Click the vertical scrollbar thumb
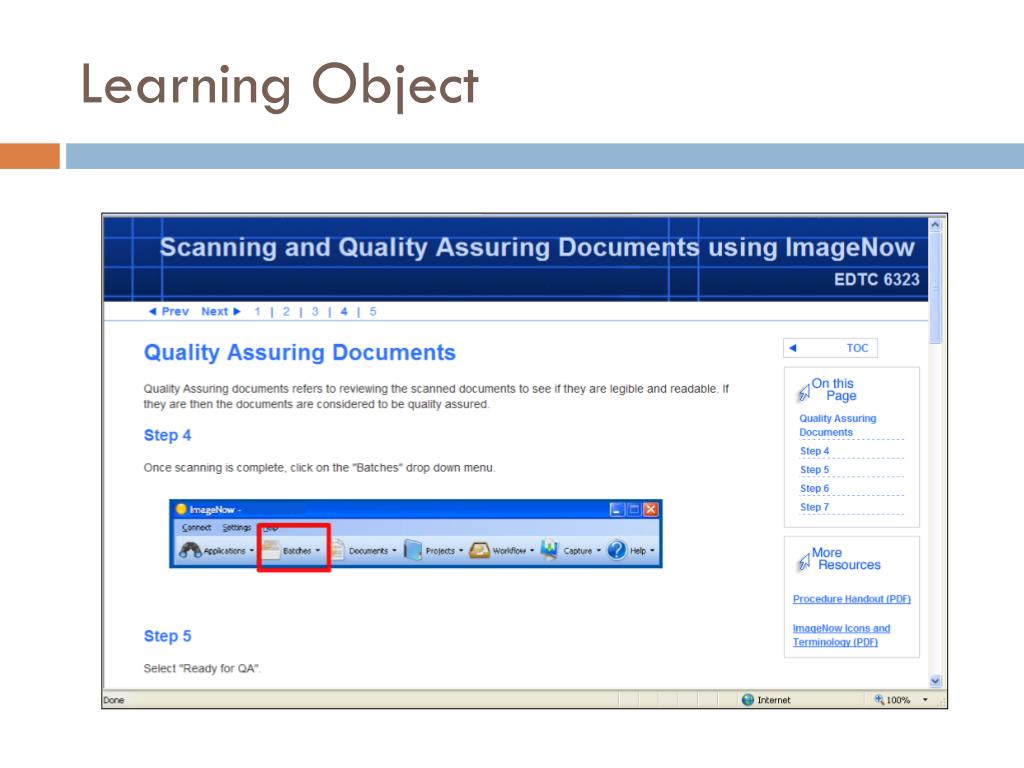Viewport: 1024px width, 768px height. click(935, 288)
